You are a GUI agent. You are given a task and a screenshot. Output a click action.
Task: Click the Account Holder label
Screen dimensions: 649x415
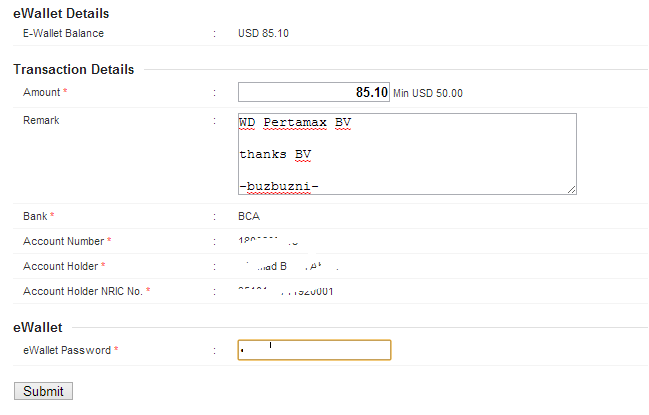[64, 266]
